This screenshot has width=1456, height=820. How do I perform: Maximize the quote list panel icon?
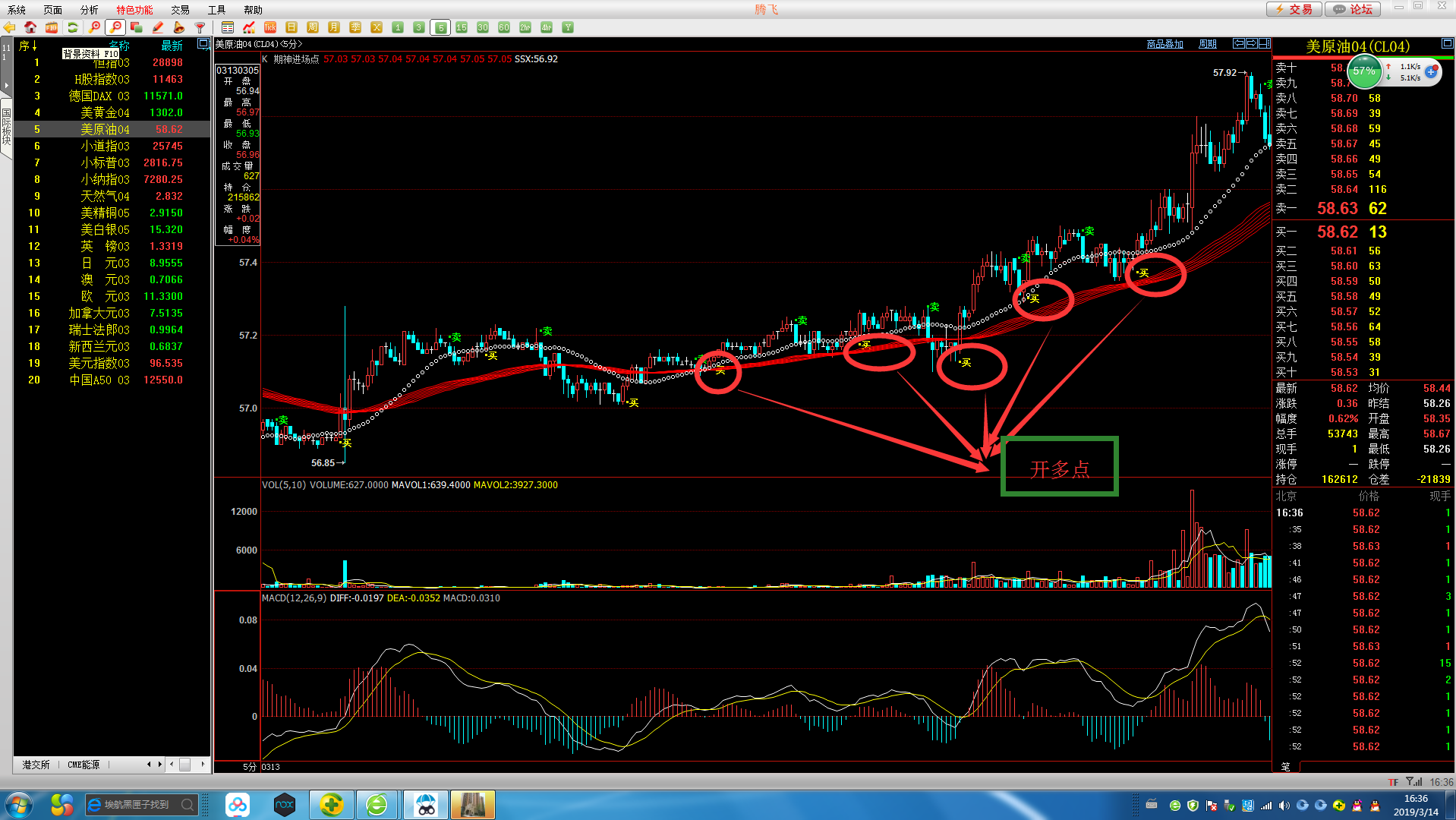[x=203, y=44]
